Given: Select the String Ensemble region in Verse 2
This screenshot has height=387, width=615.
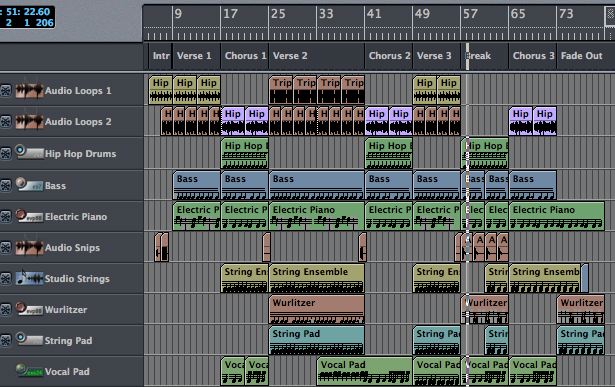Looking at the screenshot, I should (317, 278).
